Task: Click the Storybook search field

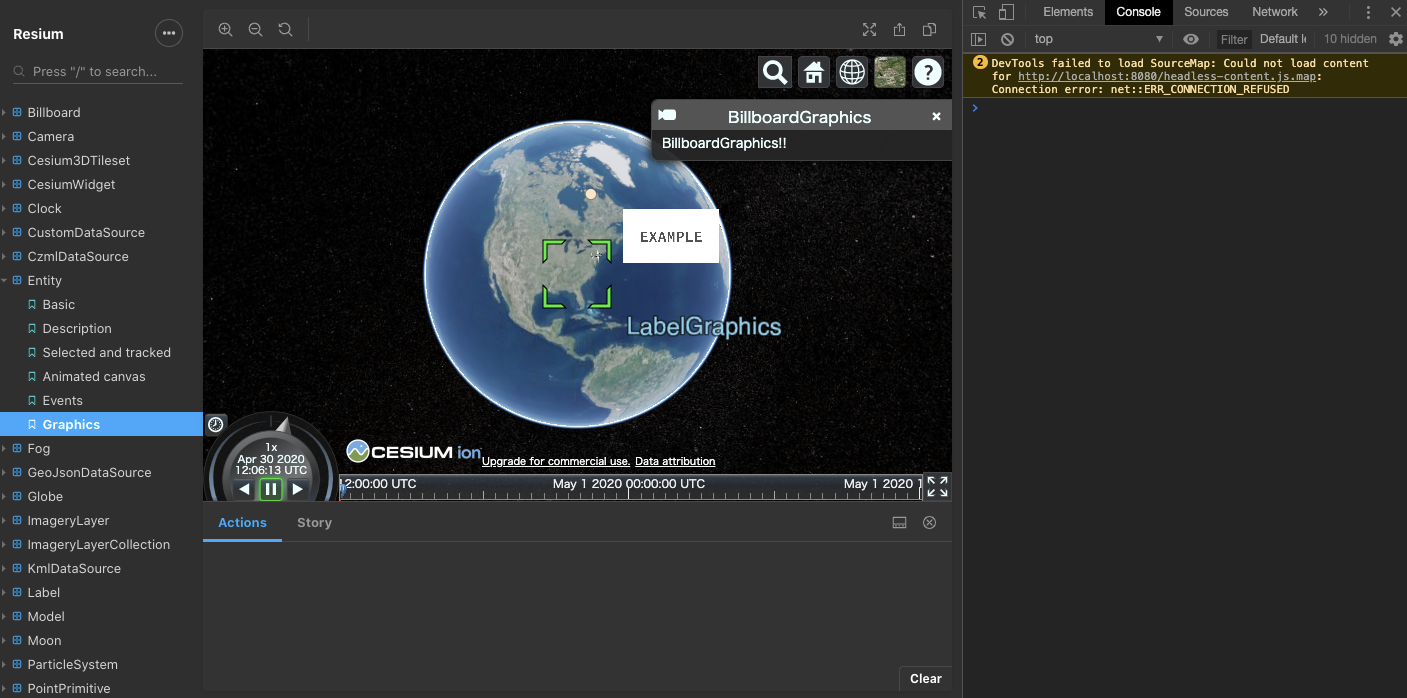Action: 95,71
